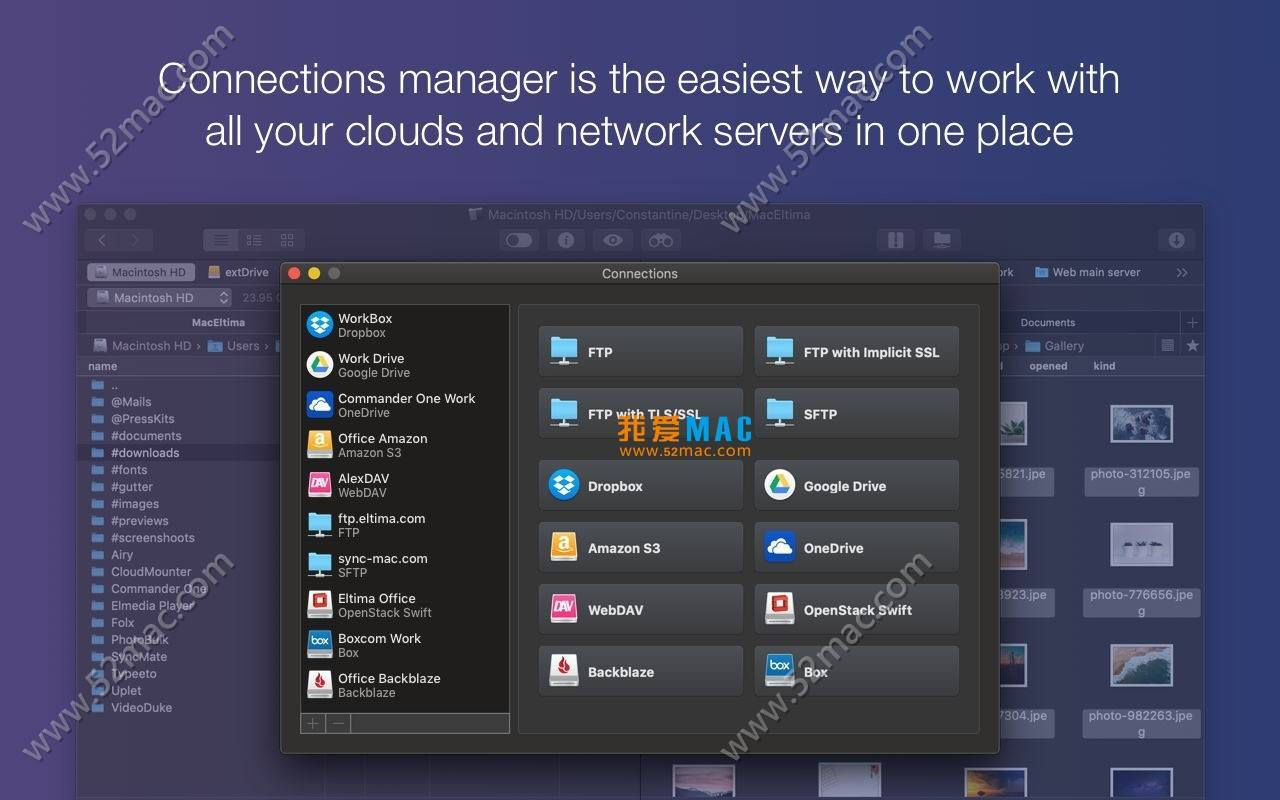Viewport: 1280px width, 800px height.
Task: Select sync-mac.com SFTP connection
Action: 405,565
